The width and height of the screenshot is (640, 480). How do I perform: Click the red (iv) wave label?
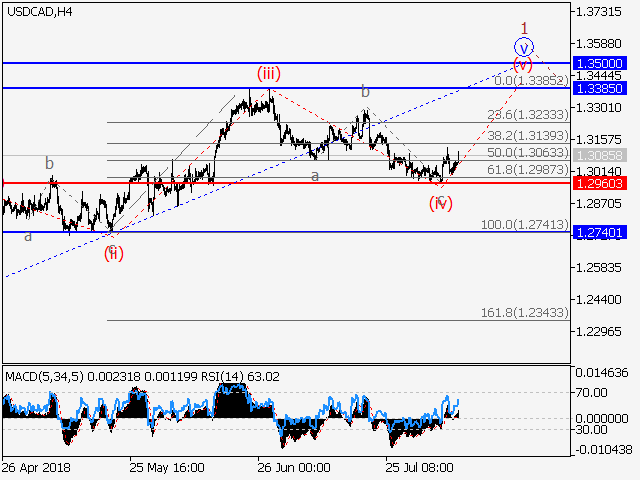click(x=440, y=203)
